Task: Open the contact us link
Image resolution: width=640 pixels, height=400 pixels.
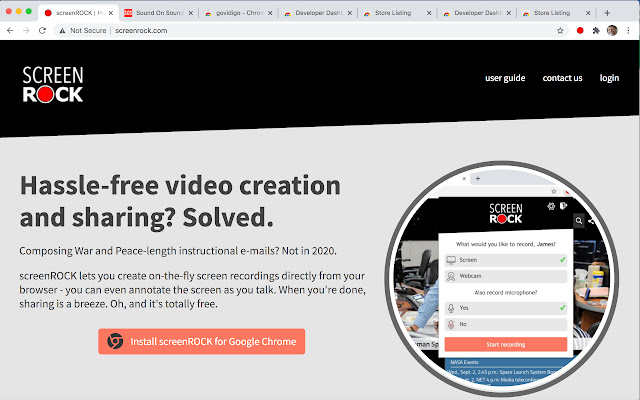Action: pyautogui.click(x=562, y=78)
